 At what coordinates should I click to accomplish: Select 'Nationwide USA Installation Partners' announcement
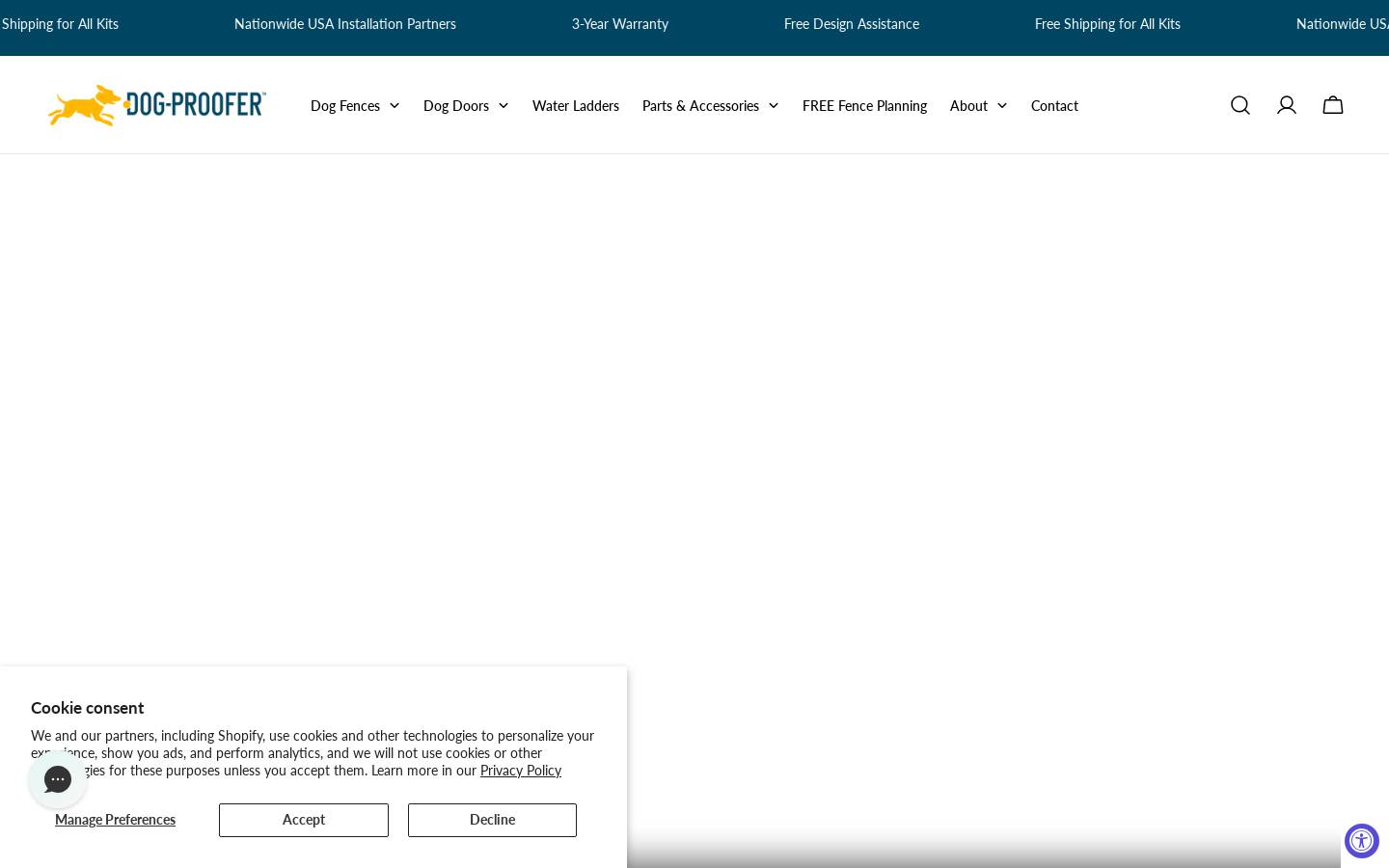345,24
